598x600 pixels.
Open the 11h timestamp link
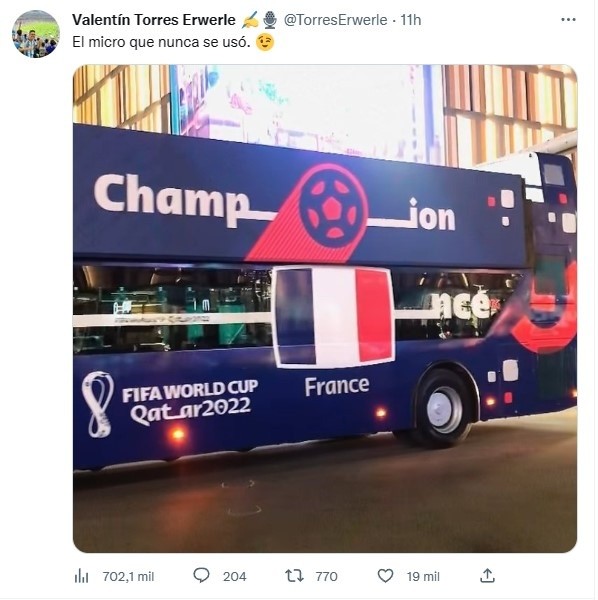point(411,20)
